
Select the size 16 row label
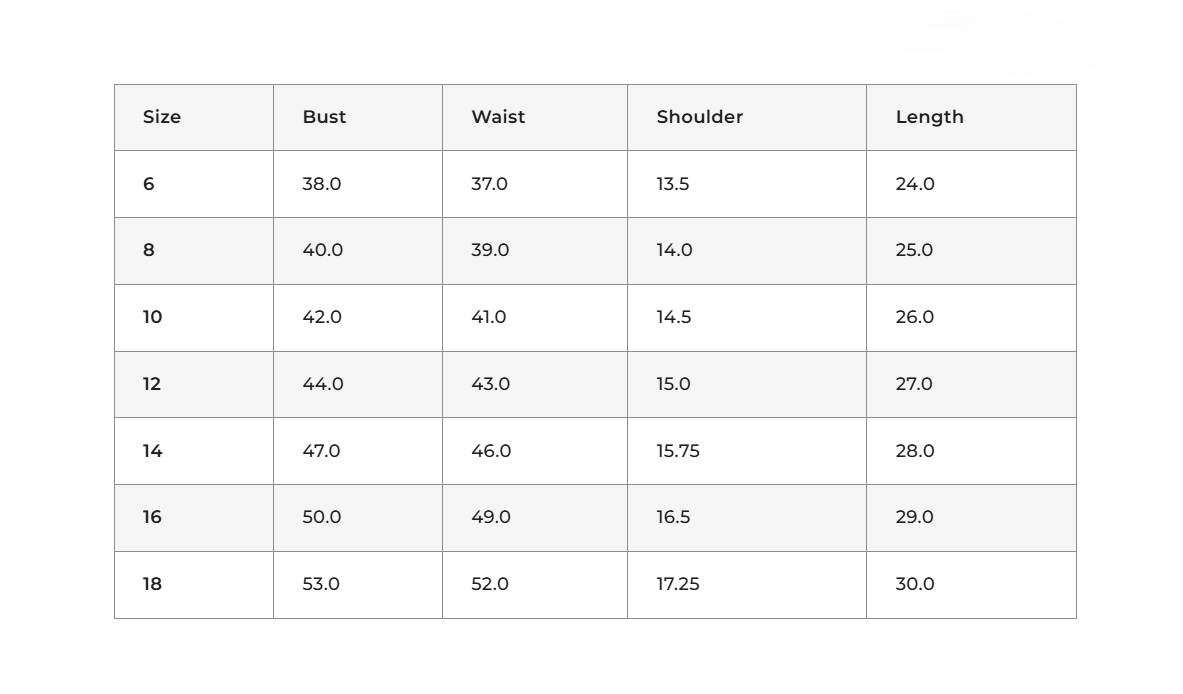click(152, 517)
